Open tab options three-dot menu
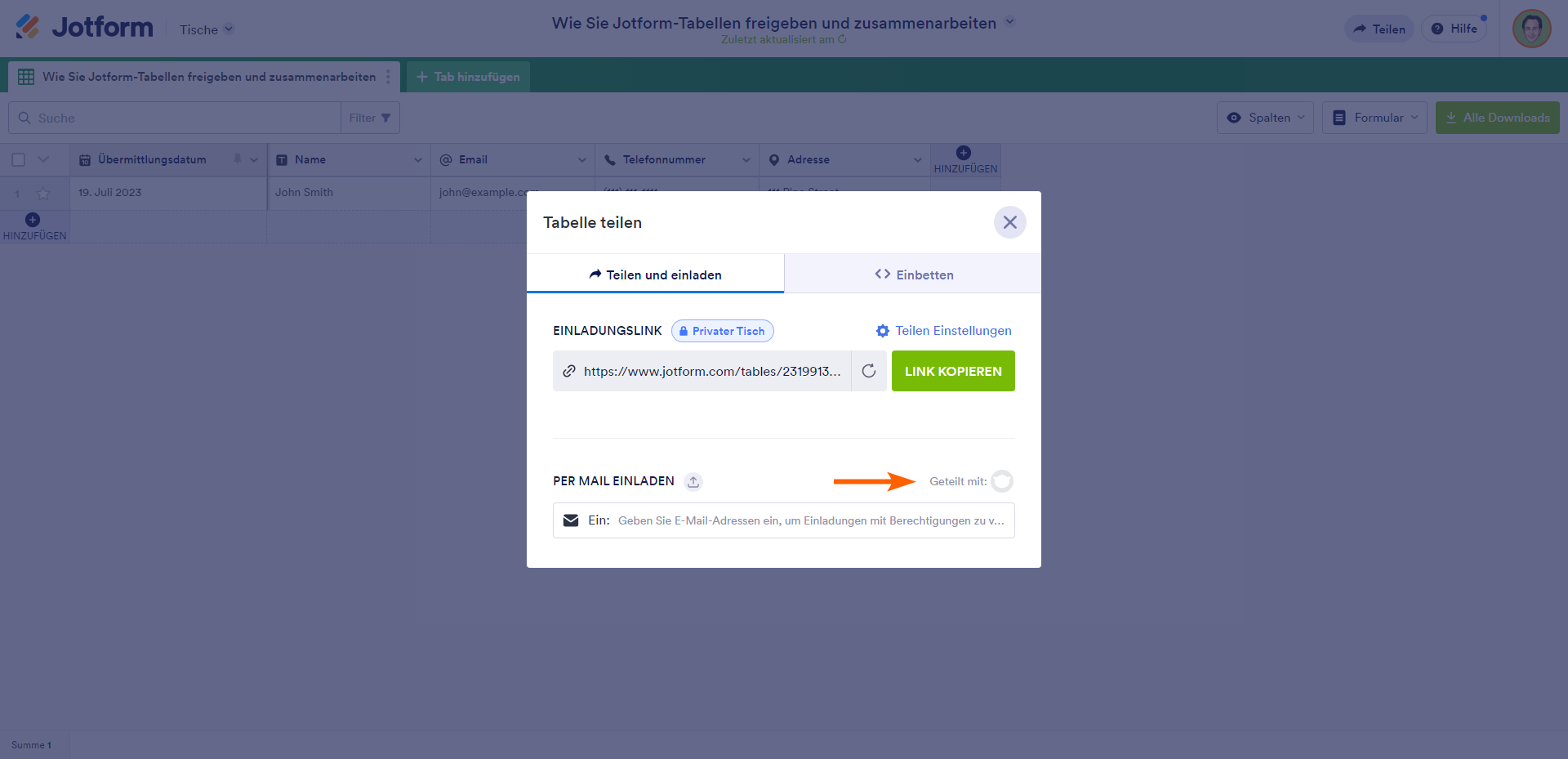This screenshot has width=1568, height=759. coord(388,77)
